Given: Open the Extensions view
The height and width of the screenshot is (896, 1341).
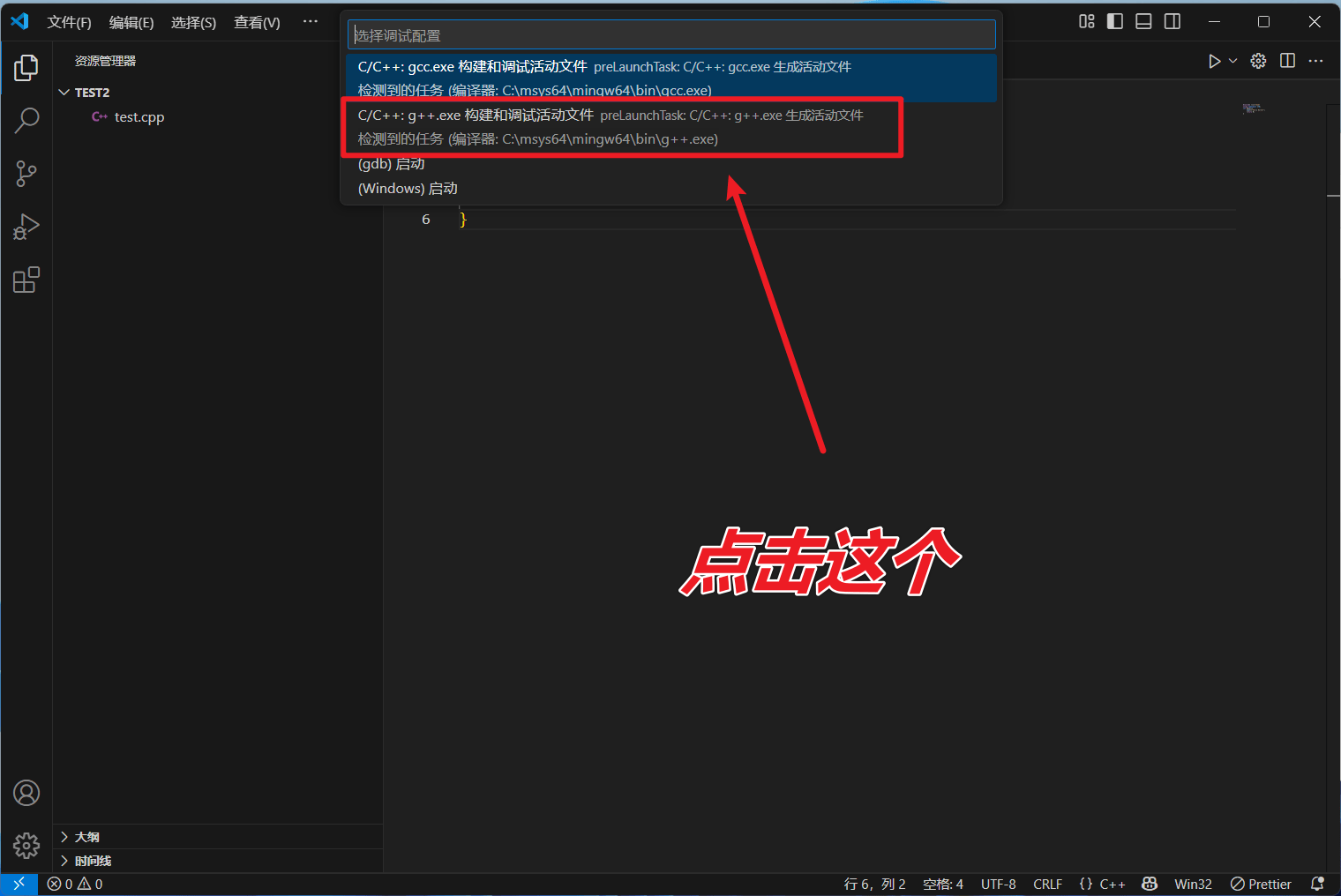Looking at the screenshot, I should point(26,280).
